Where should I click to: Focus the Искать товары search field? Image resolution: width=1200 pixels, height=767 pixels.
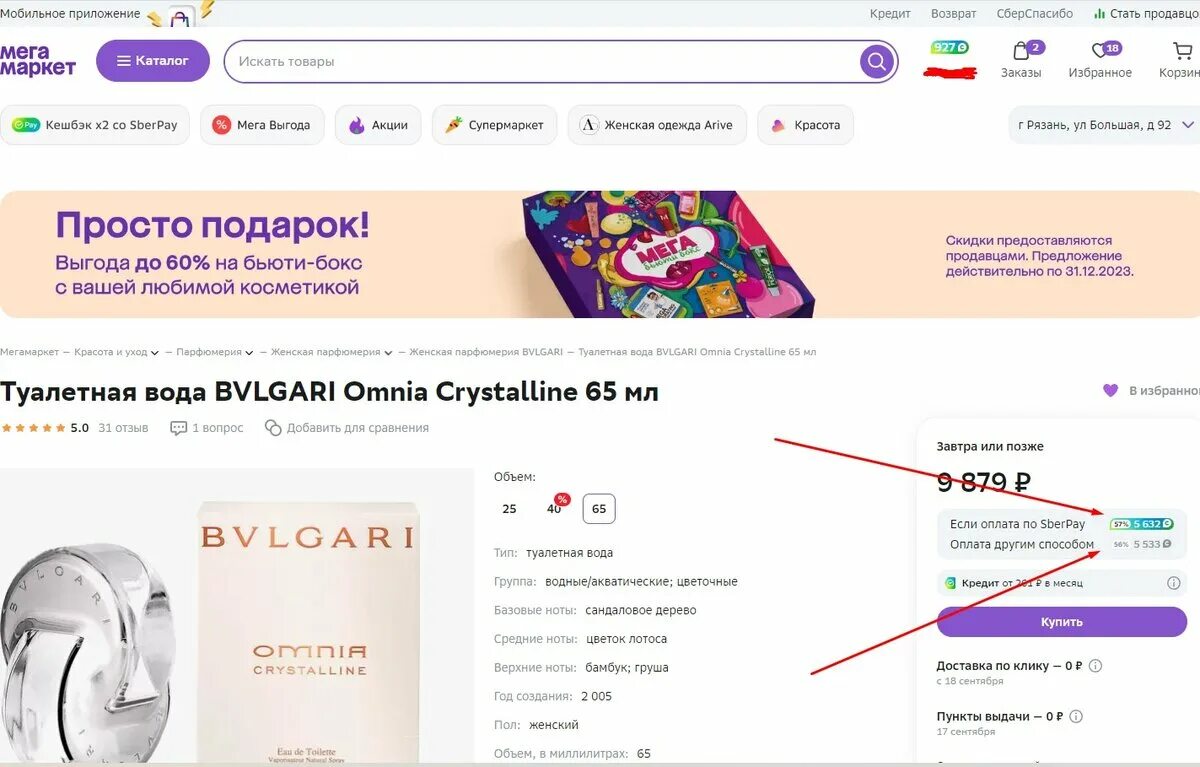[540, 61]
